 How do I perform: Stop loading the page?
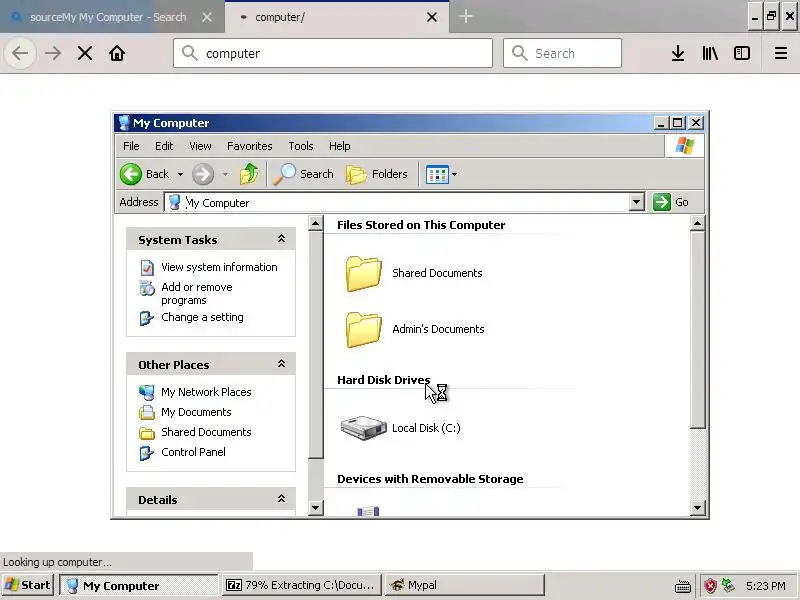85,53
